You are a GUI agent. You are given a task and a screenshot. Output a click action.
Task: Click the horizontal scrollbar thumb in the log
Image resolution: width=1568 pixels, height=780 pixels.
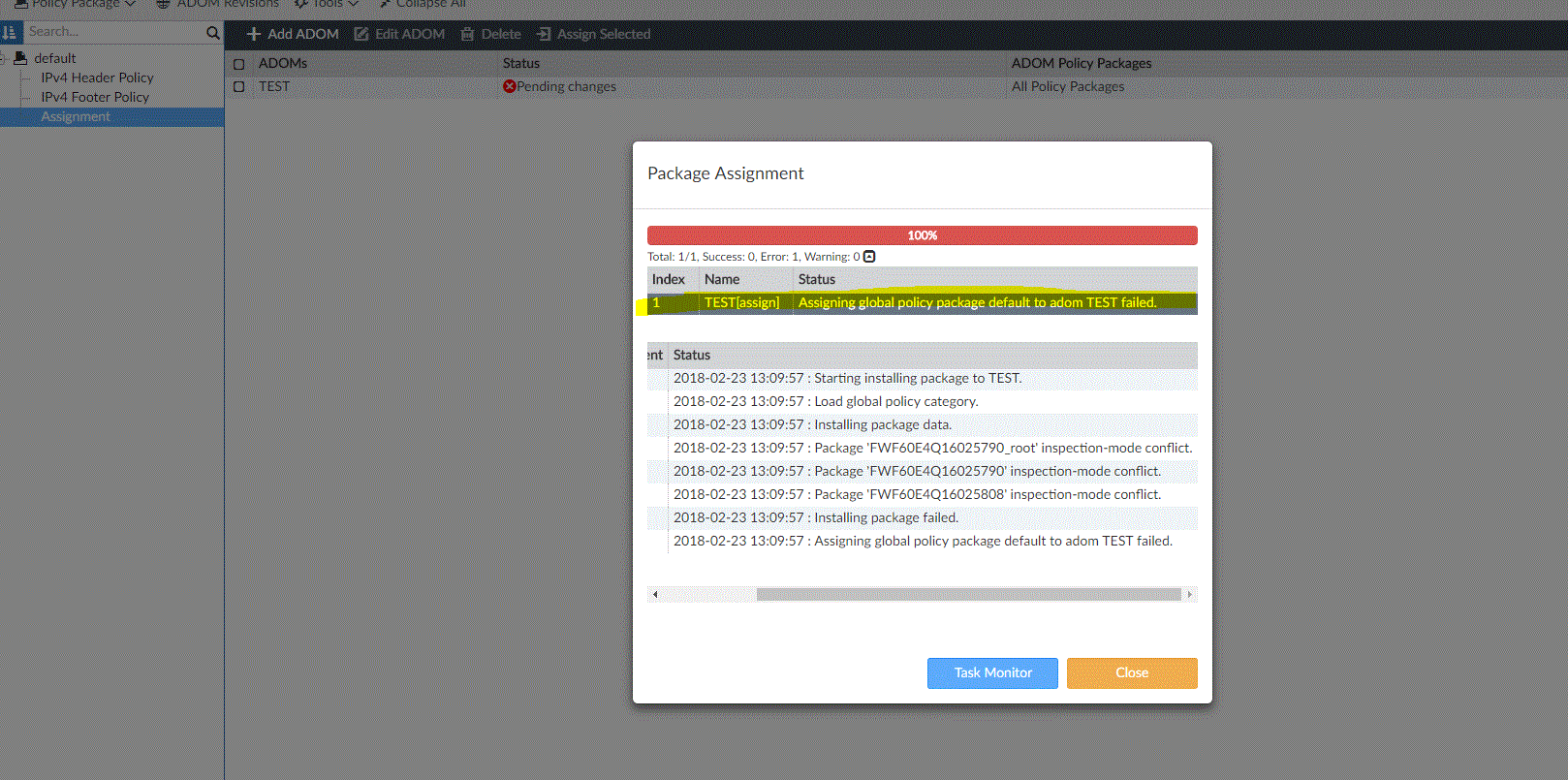[x=969, y=594]
